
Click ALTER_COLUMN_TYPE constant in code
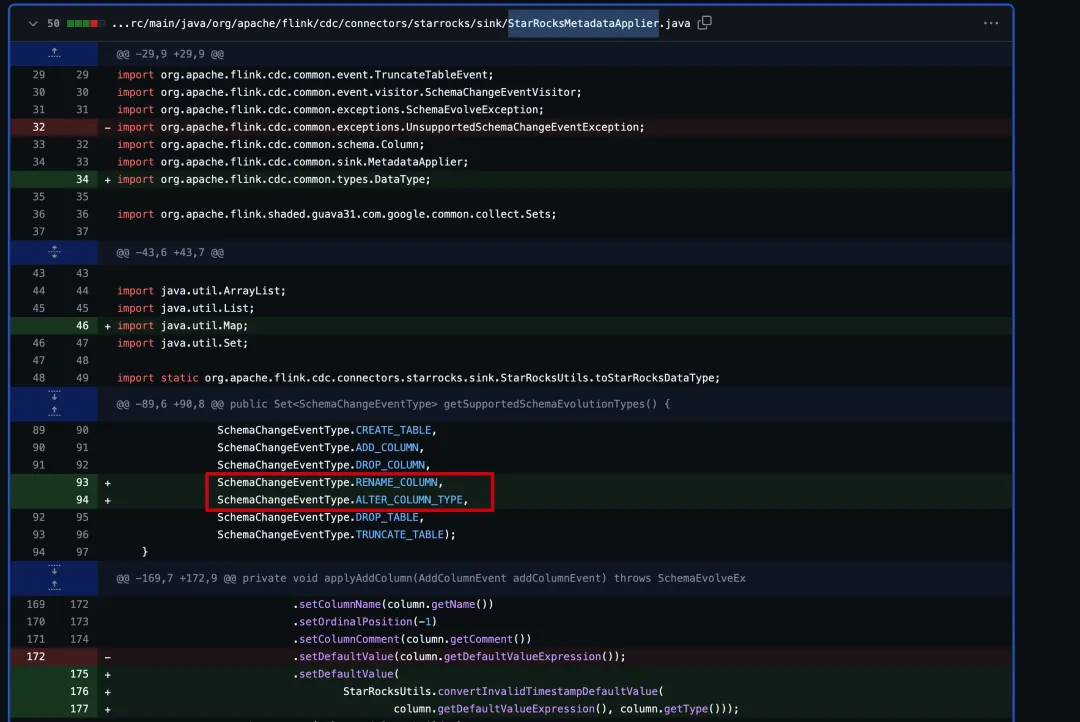pyautogui.click(x=409, y=499)
